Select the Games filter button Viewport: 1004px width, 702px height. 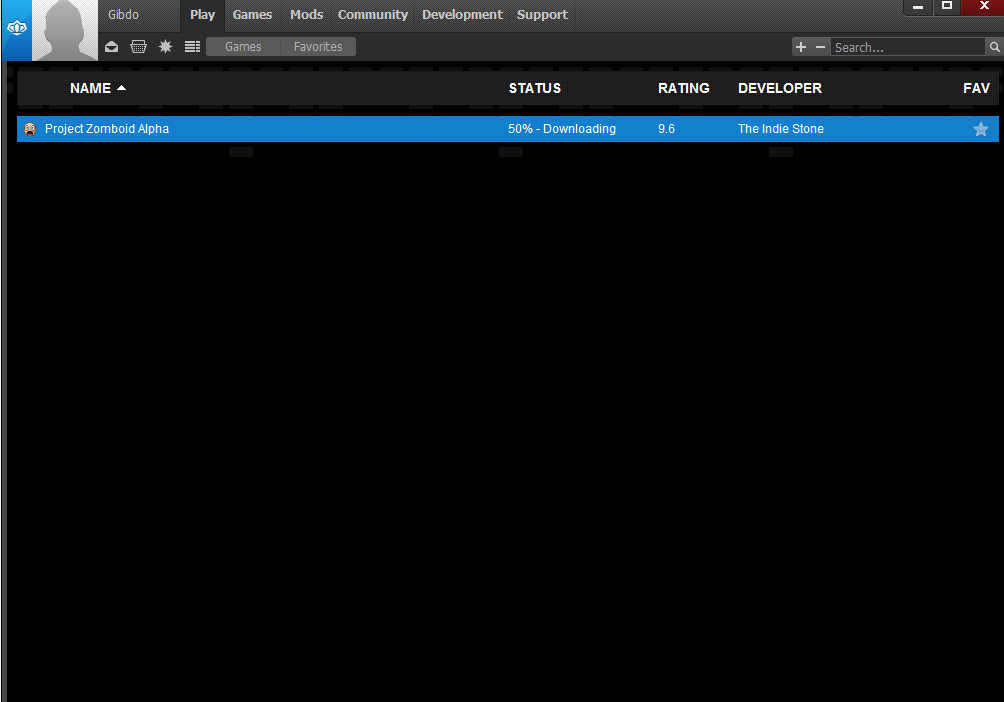(243, 47)
